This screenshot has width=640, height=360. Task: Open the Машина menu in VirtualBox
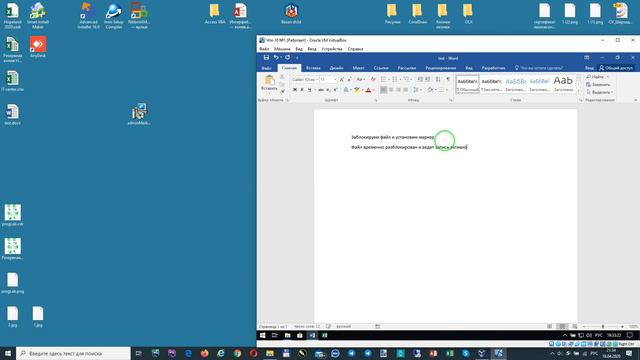(282, 49)
